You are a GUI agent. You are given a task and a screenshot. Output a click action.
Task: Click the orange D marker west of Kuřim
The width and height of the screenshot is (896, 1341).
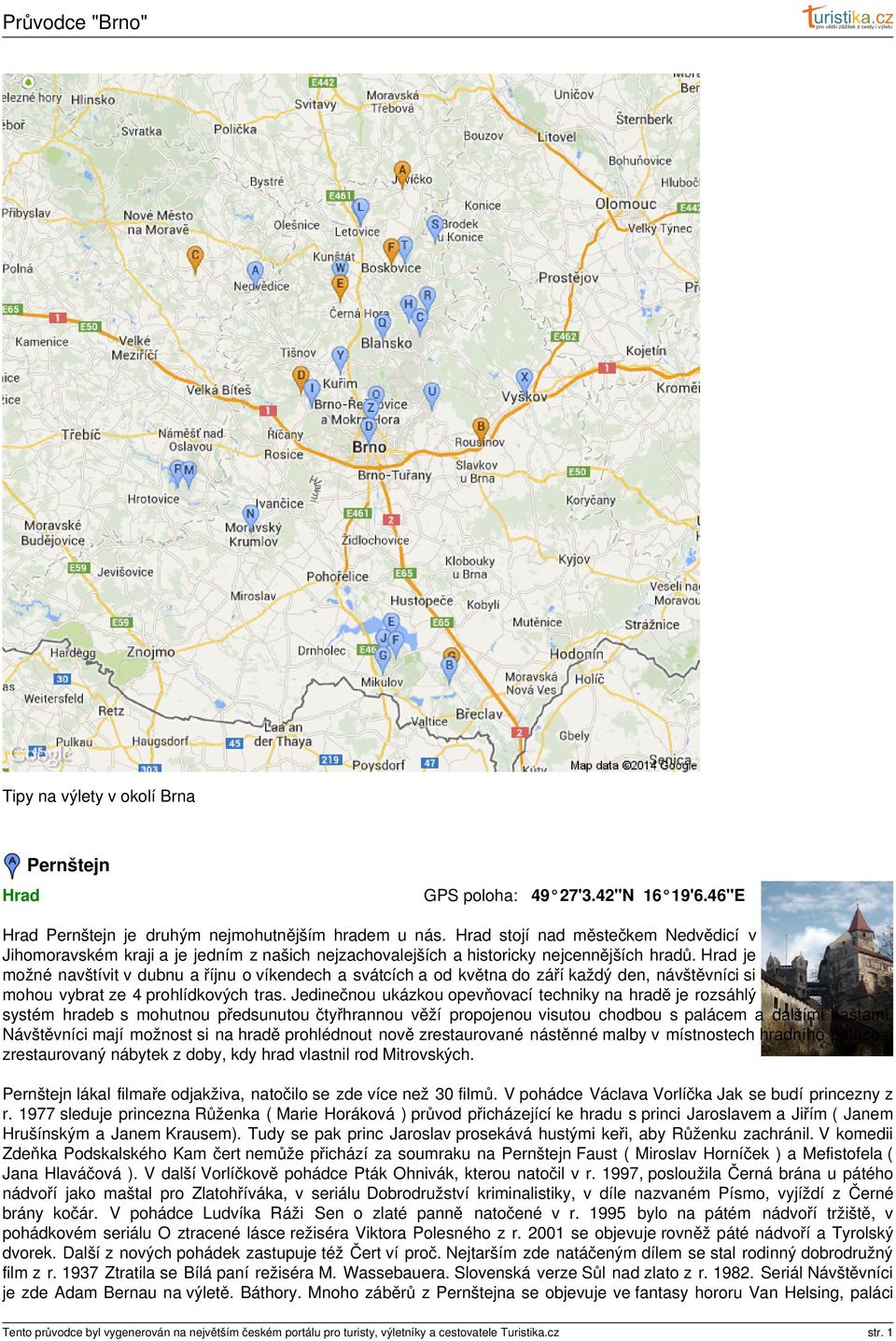(x=301, y=377)
